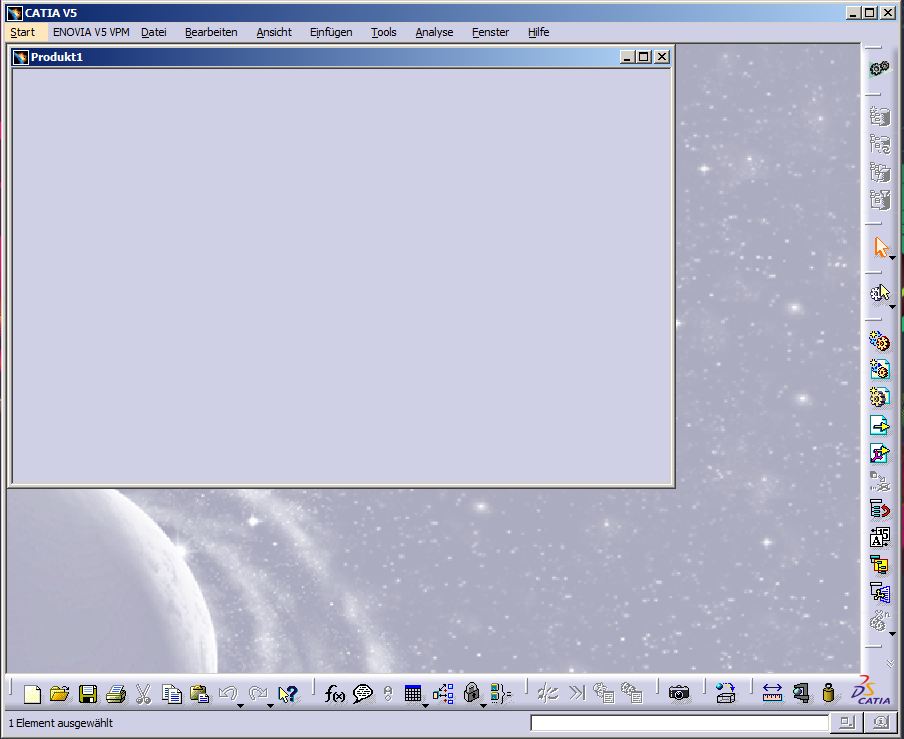Expand the Design Table dropdown arrow

[425, 706]
